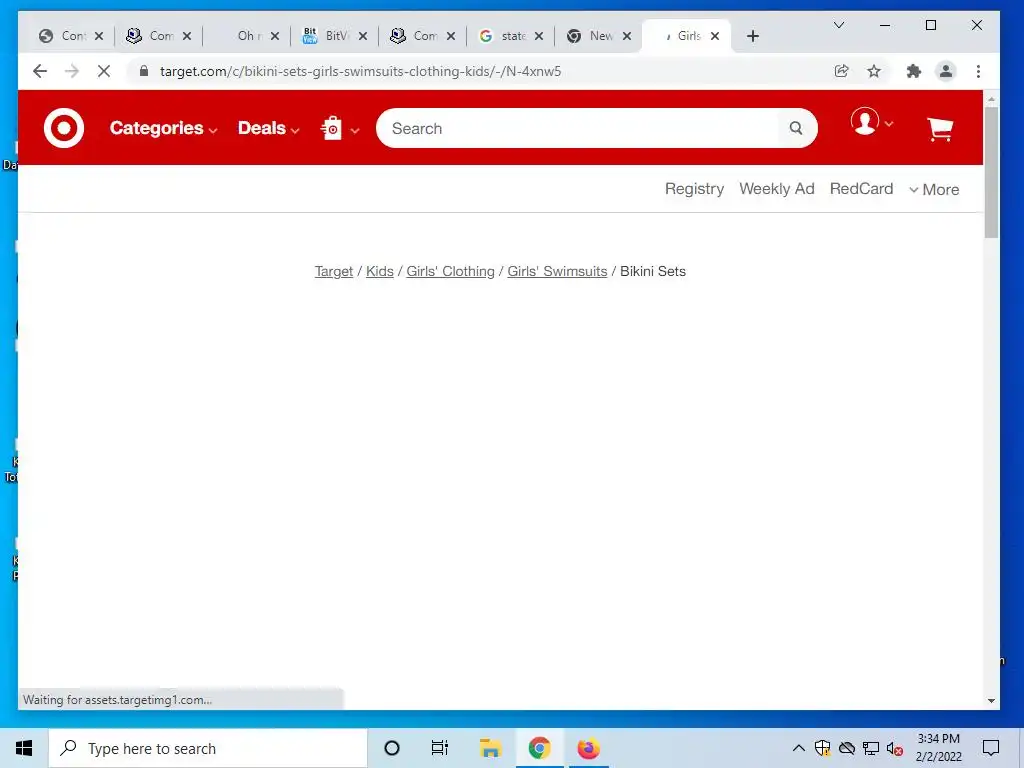Viewport: 1024px width, 768px height.
Task: Bookmark this page with star icon
Action: 874,71
